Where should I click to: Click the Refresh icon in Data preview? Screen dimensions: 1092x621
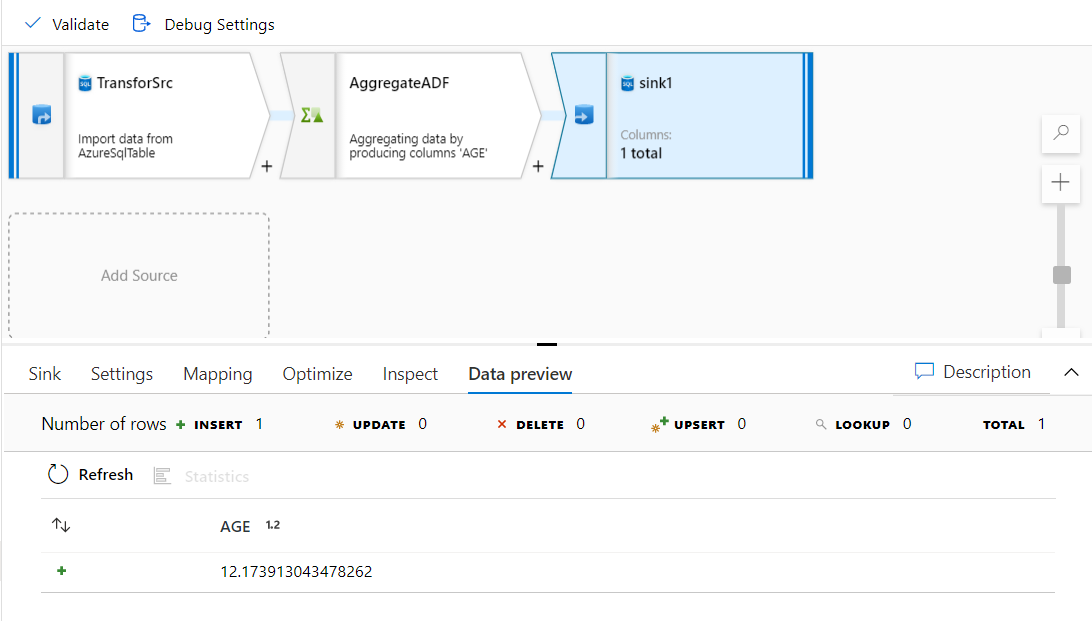pos(58,474)
